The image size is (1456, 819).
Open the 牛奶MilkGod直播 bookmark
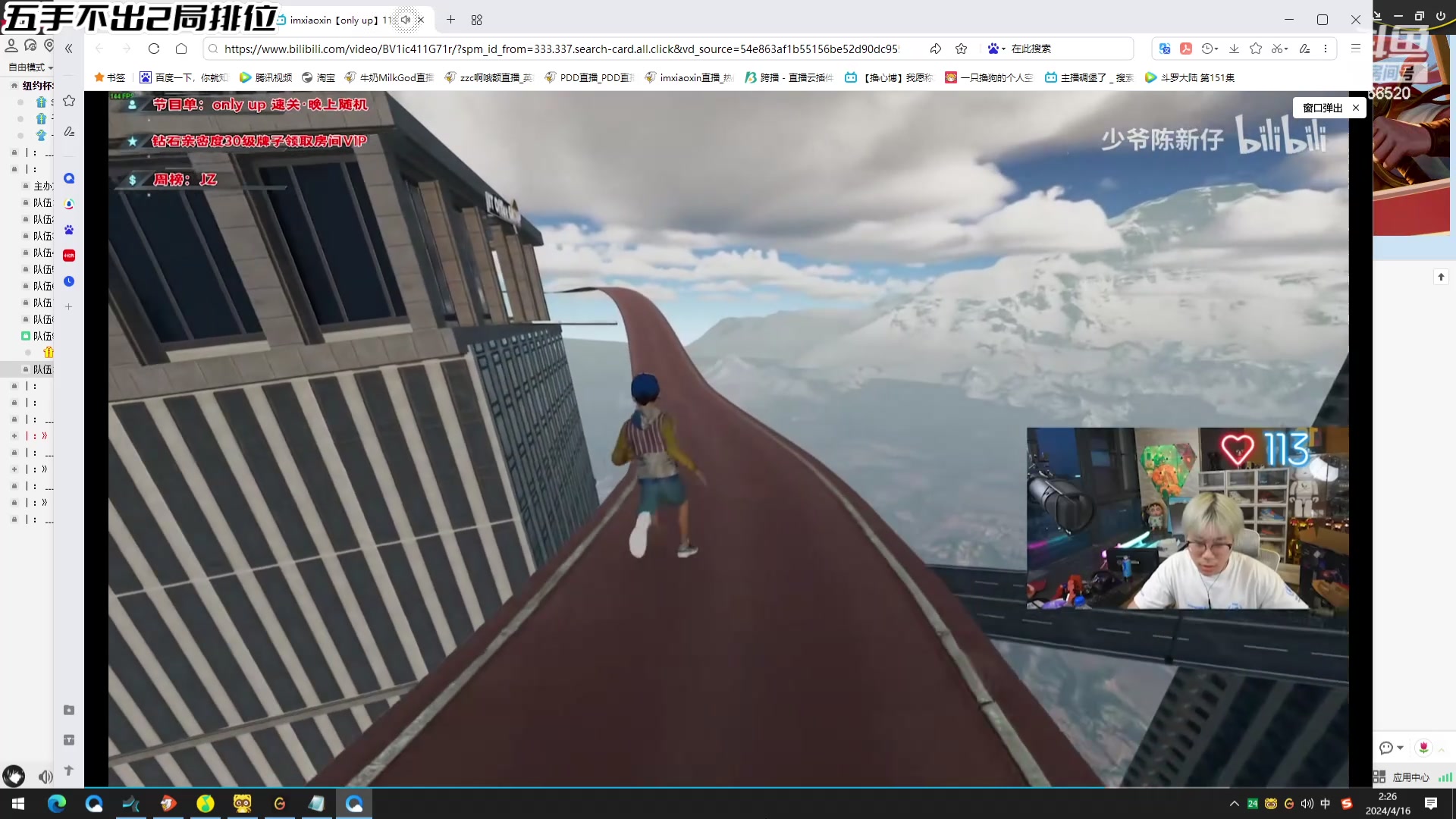click(x=389, y=77)
